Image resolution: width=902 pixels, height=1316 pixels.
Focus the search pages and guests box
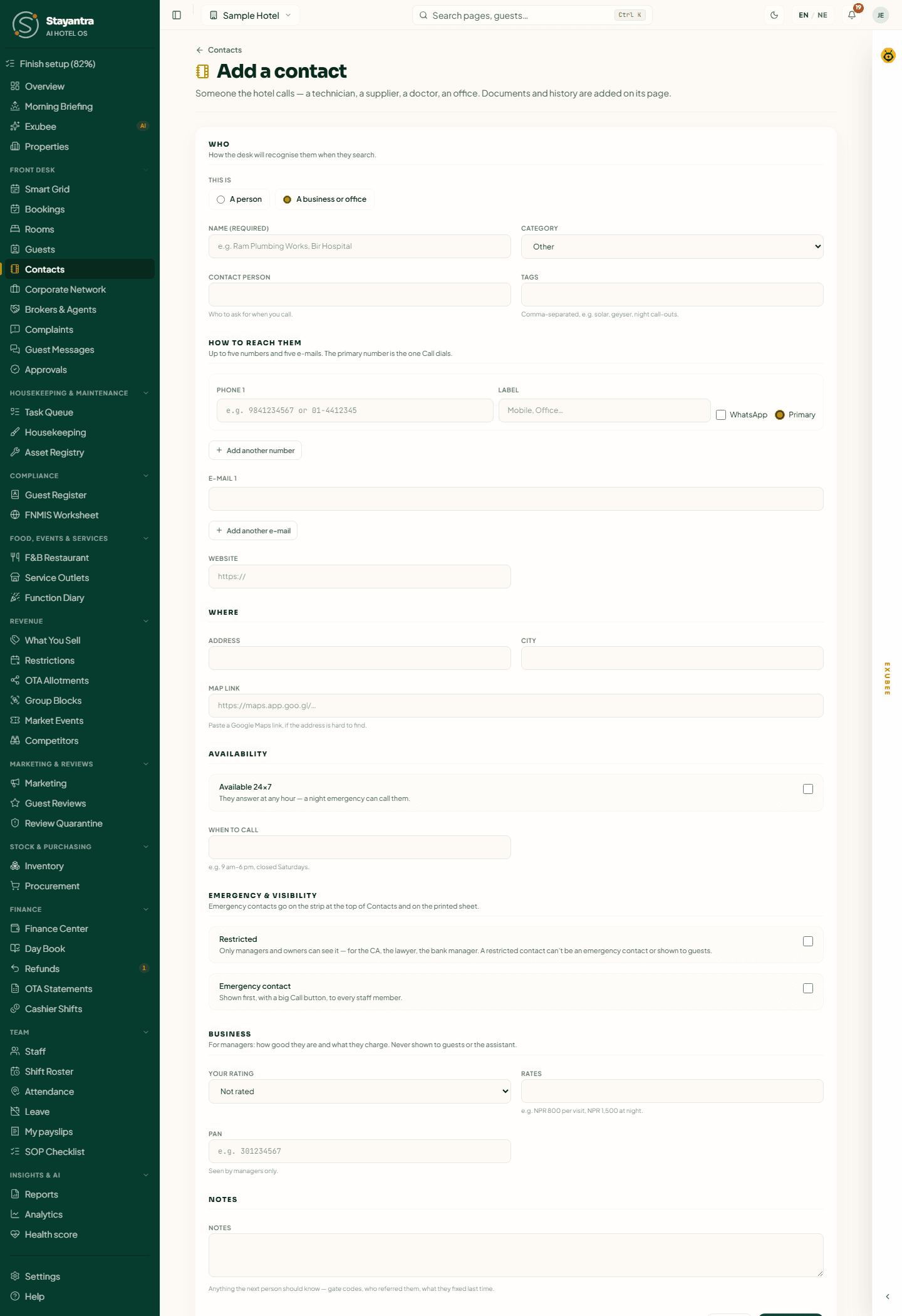point(532,15)
